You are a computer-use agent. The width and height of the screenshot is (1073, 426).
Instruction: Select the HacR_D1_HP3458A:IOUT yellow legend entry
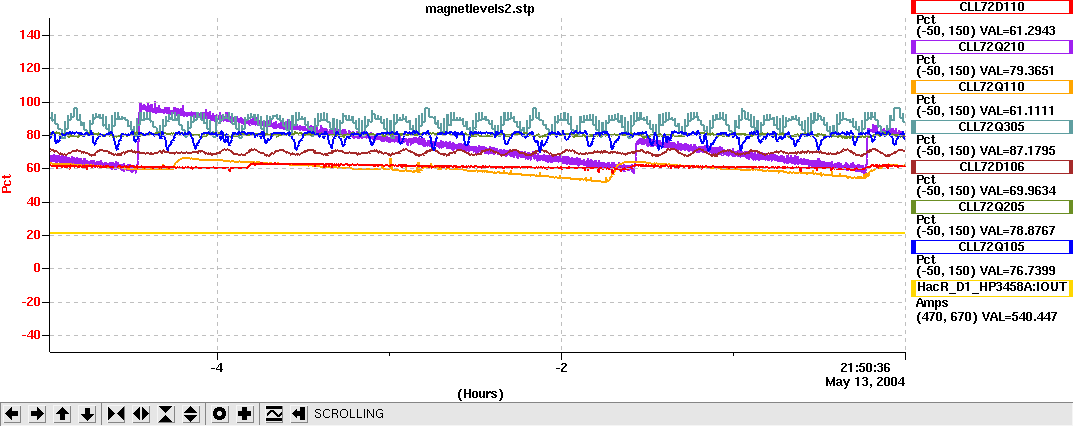pos(991,287)
